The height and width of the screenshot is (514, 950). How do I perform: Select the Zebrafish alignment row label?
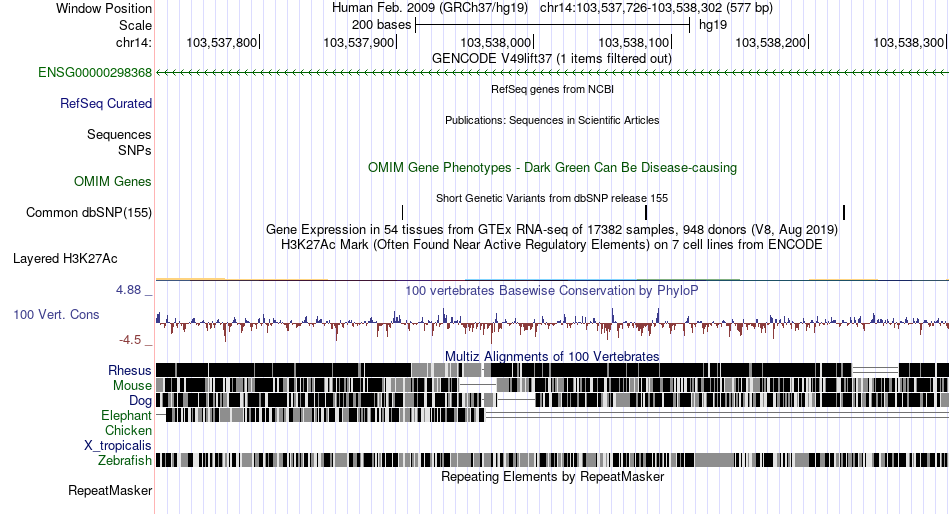pyautogui.click(x=125, y=461)
